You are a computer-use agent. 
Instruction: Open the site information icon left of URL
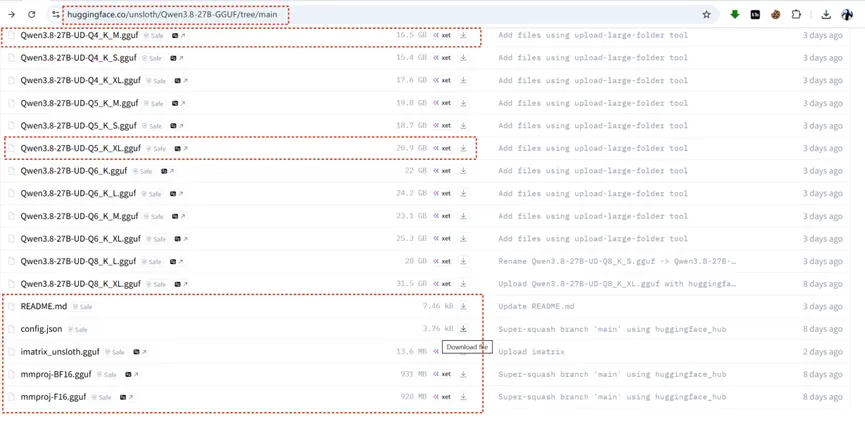55,15
